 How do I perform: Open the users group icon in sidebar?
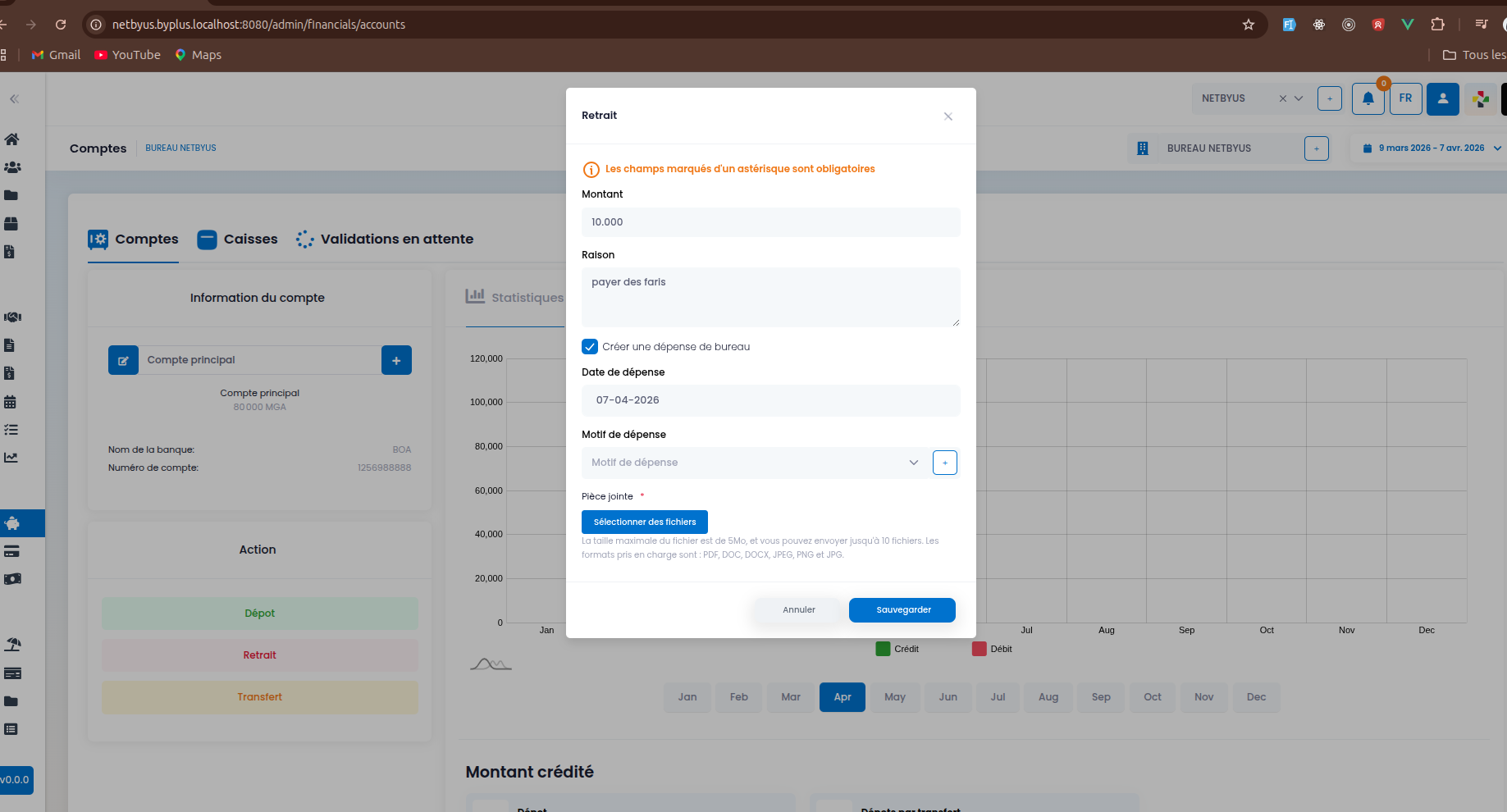(x=11, y=167)
